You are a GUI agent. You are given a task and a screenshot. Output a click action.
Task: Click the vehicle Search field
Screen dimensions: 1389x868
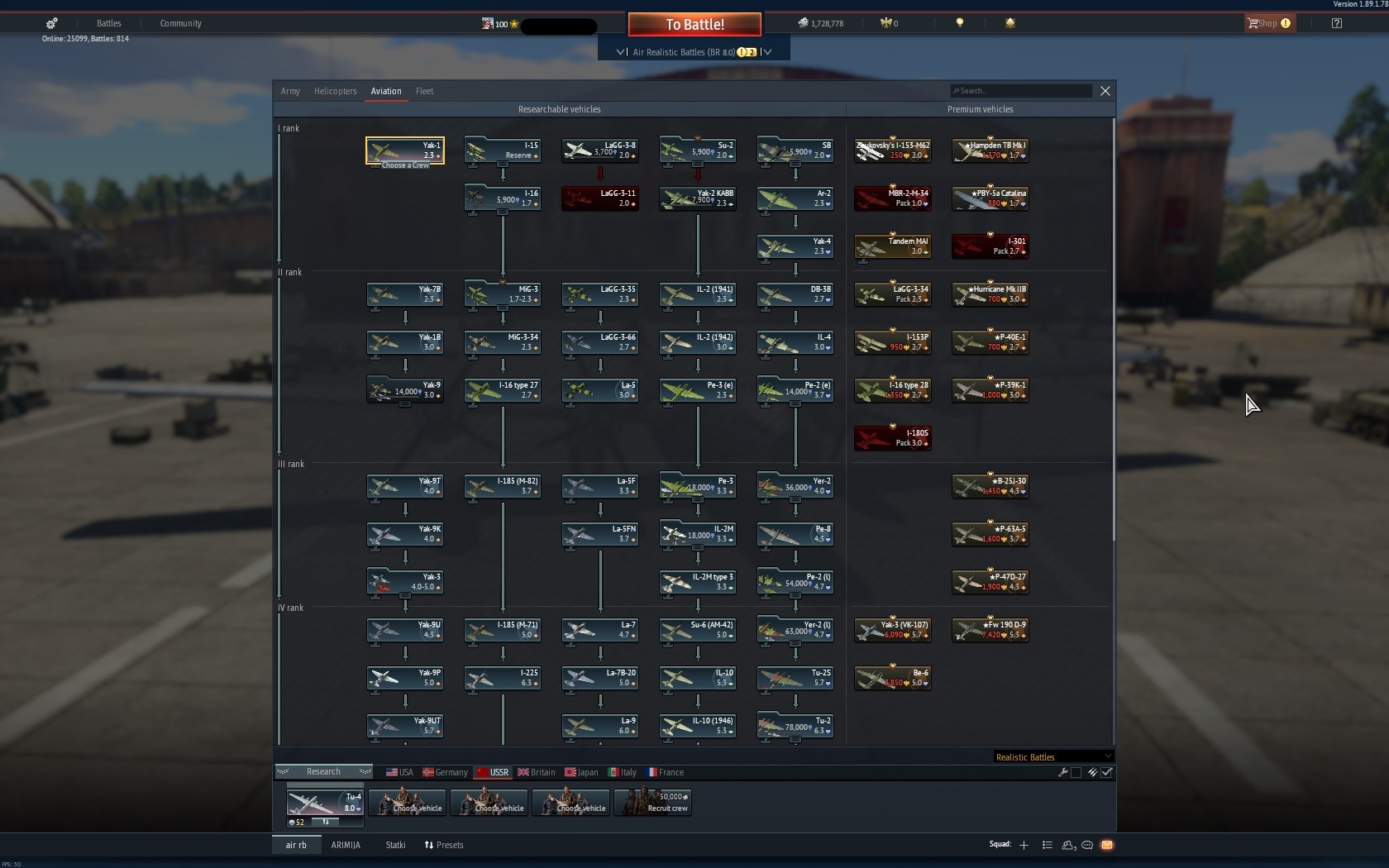1021,91
